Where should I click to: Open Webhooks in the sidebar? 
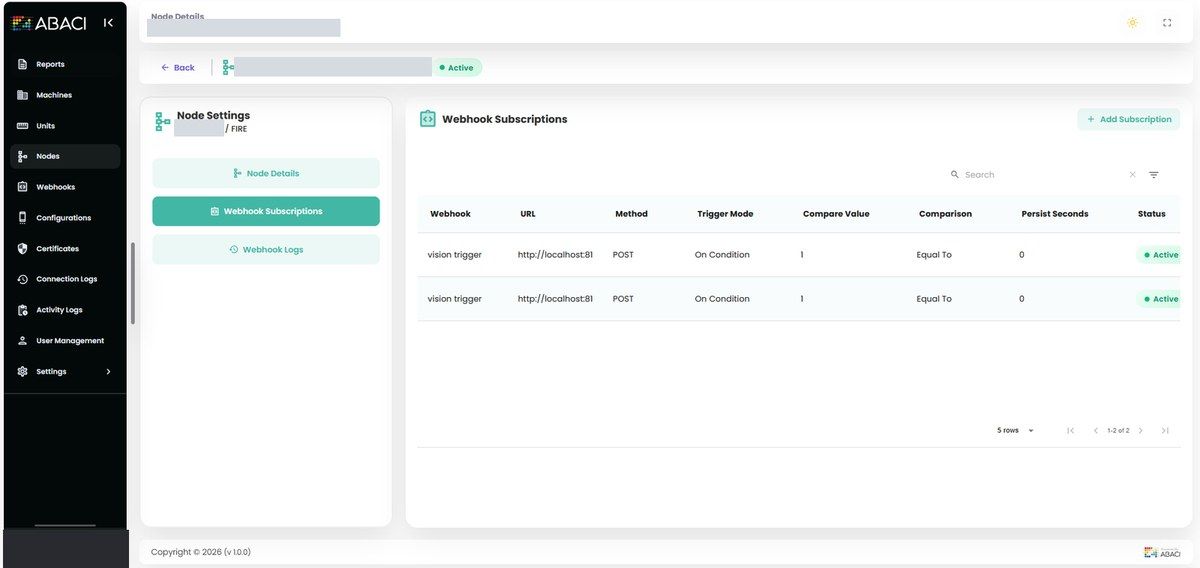point(65,187)
